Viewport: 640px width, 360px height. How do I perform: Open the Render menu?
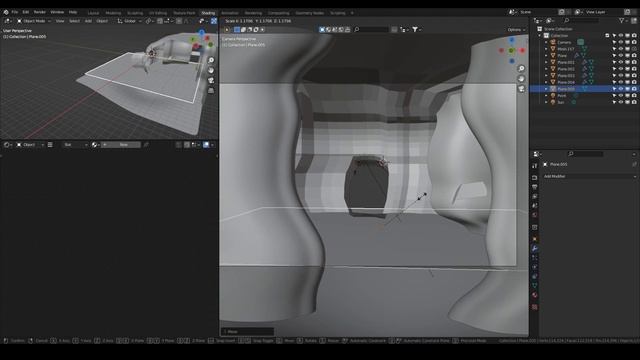tap(40, 12)
